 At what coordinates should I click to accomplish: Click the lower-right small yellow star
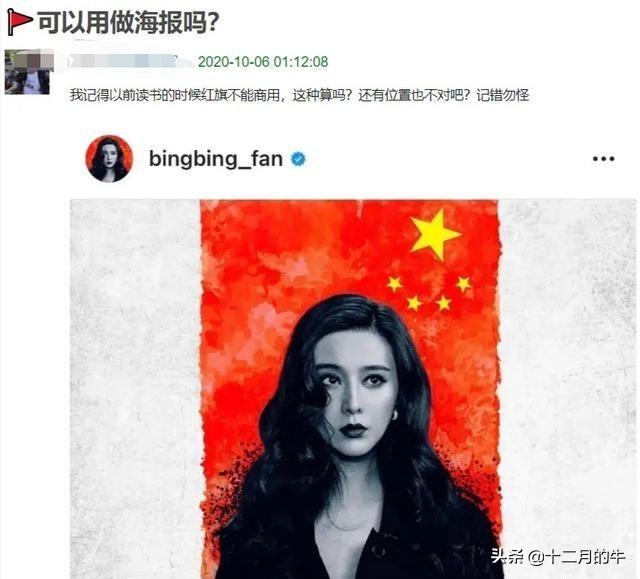click(444, 303)
